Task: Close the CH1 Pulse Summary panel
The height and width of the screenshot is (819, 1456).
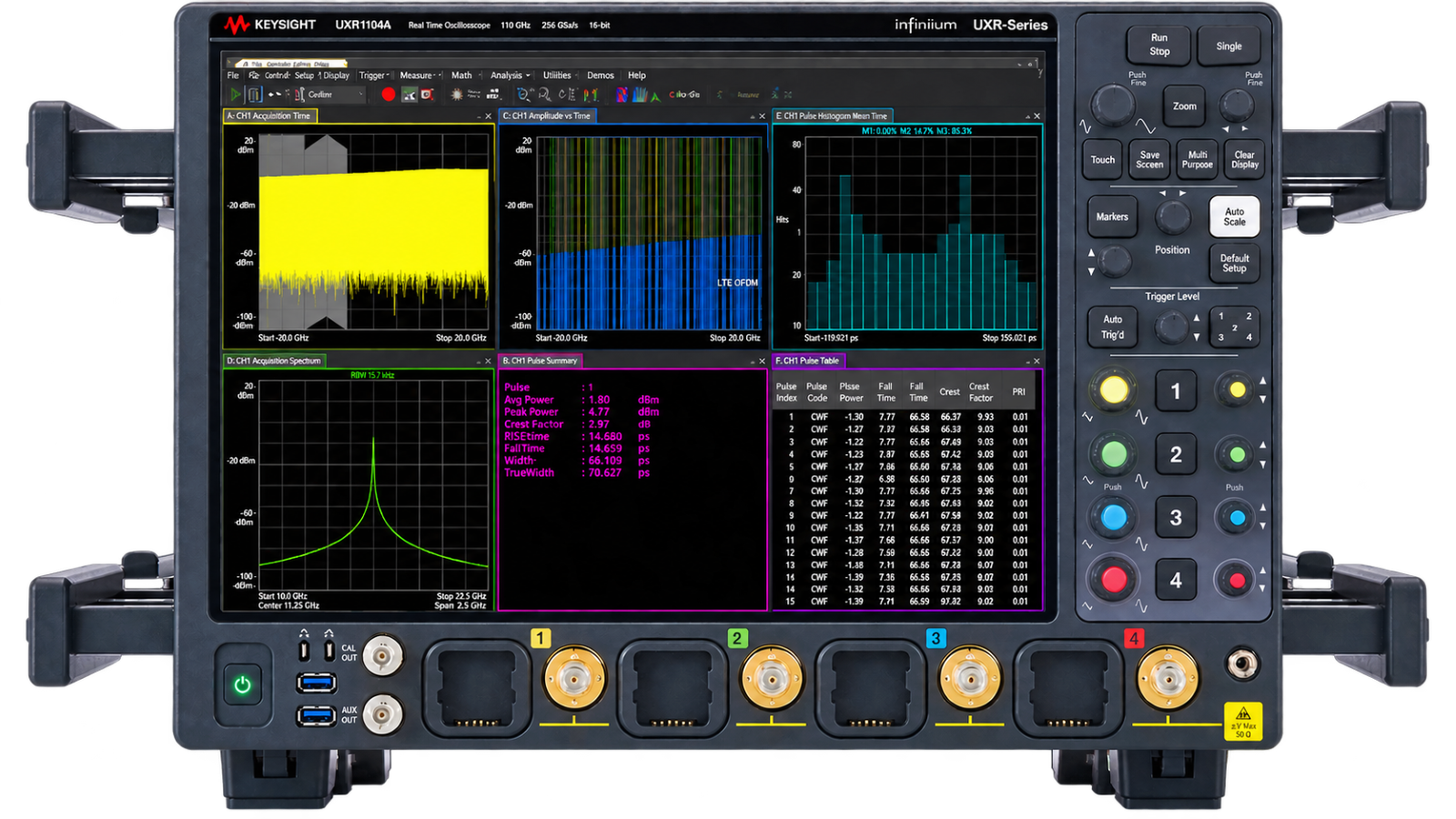Action: coord(763,361)
